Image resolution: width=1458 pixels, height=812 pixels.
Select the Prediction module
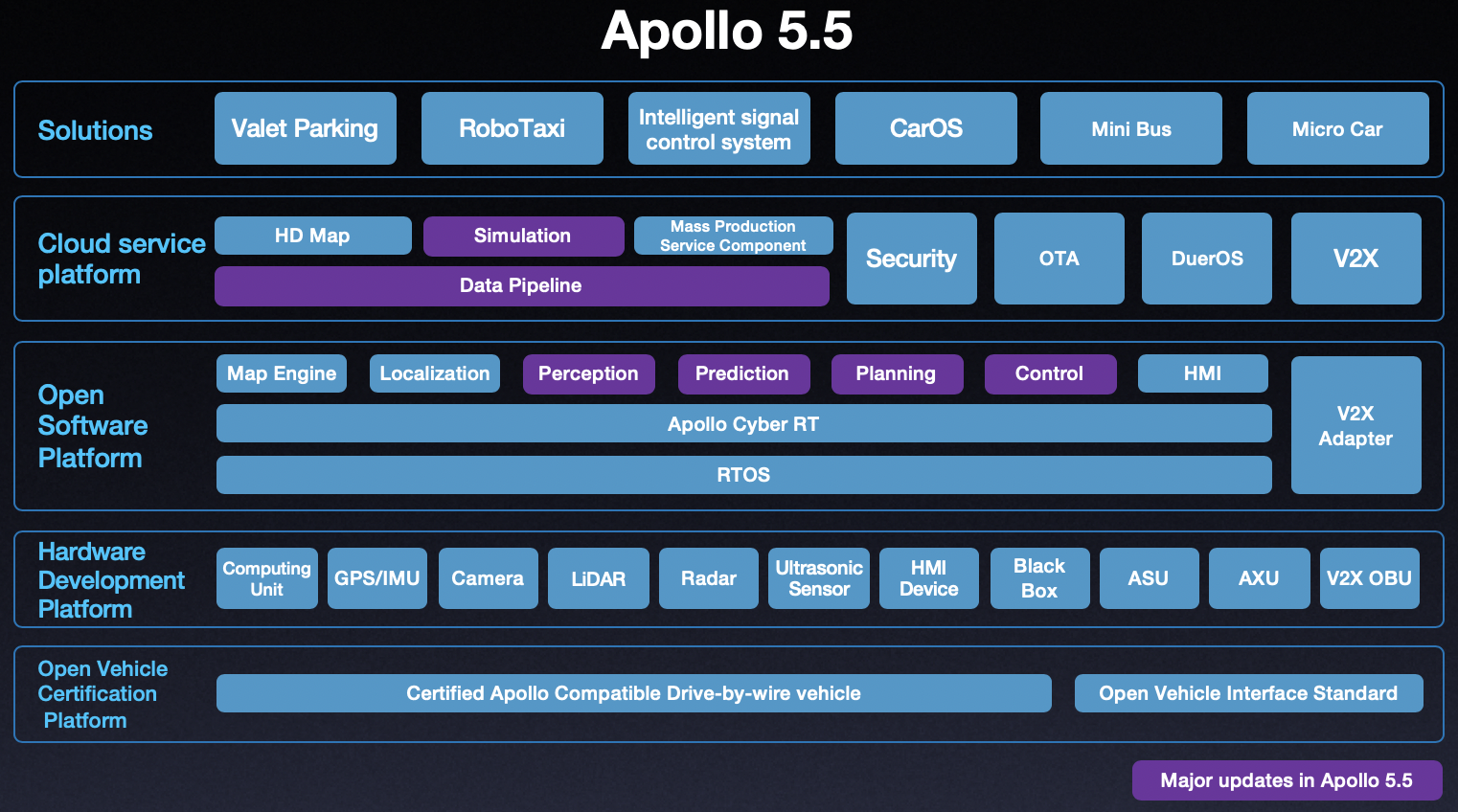click(x=743, y=373)
